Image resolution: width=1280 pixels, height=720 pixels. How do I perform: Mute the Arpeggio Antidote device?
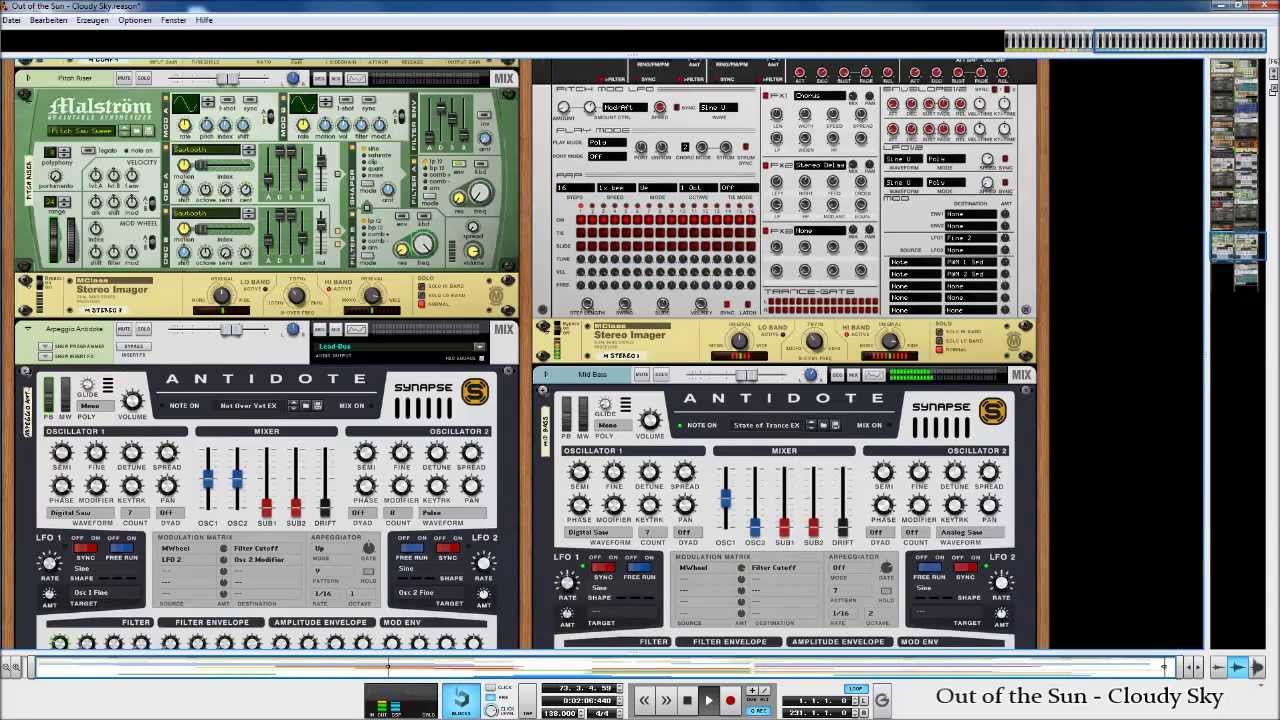tap(124, 329)
